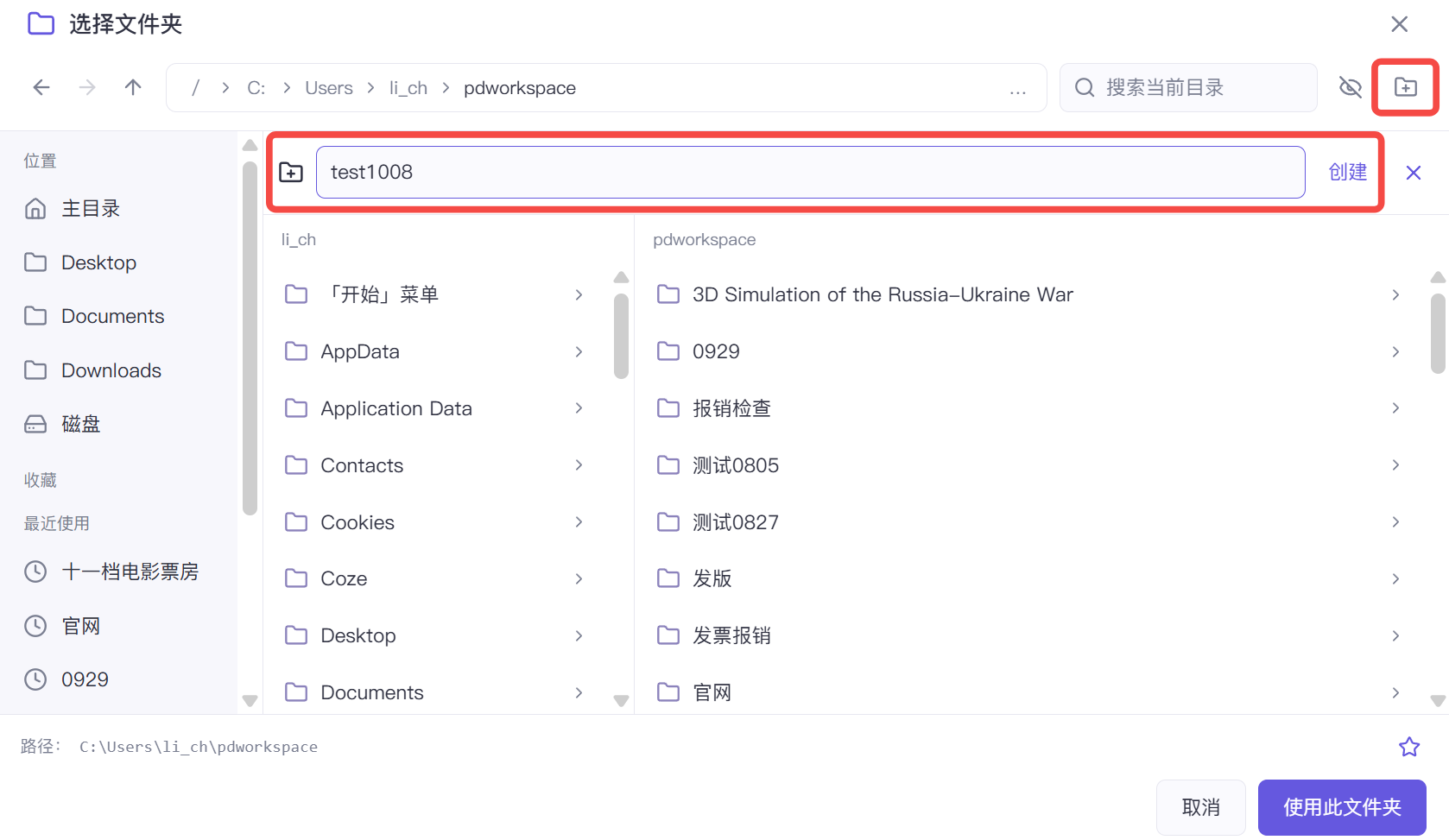Expand the 报销检查 folder chevron

[x=1395, y=408]
